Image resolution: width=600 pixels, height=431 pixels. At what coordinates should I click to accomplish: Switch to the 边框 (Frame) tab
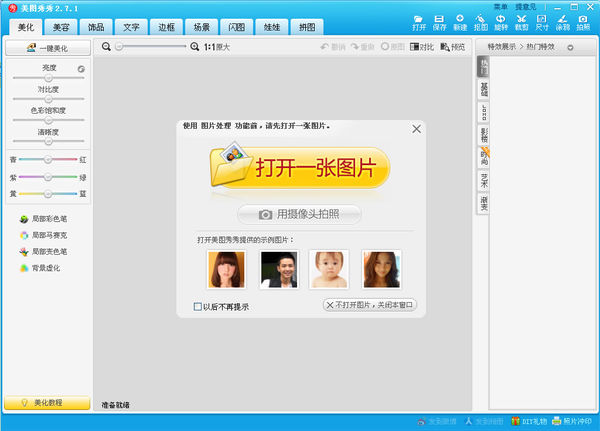pos(166,27)
